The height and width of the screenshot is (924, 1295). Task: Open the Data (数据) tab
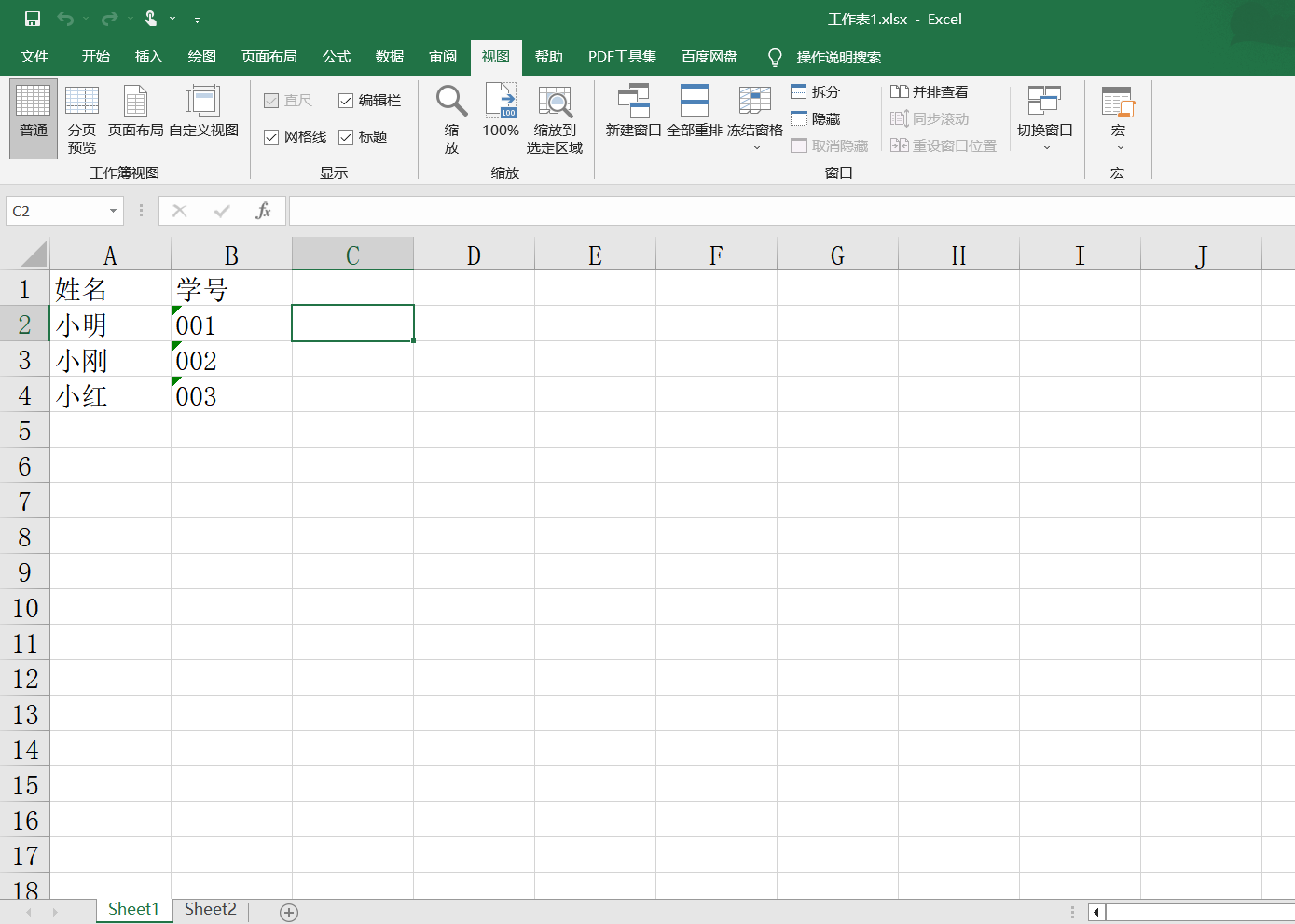[x=390, y=57]
